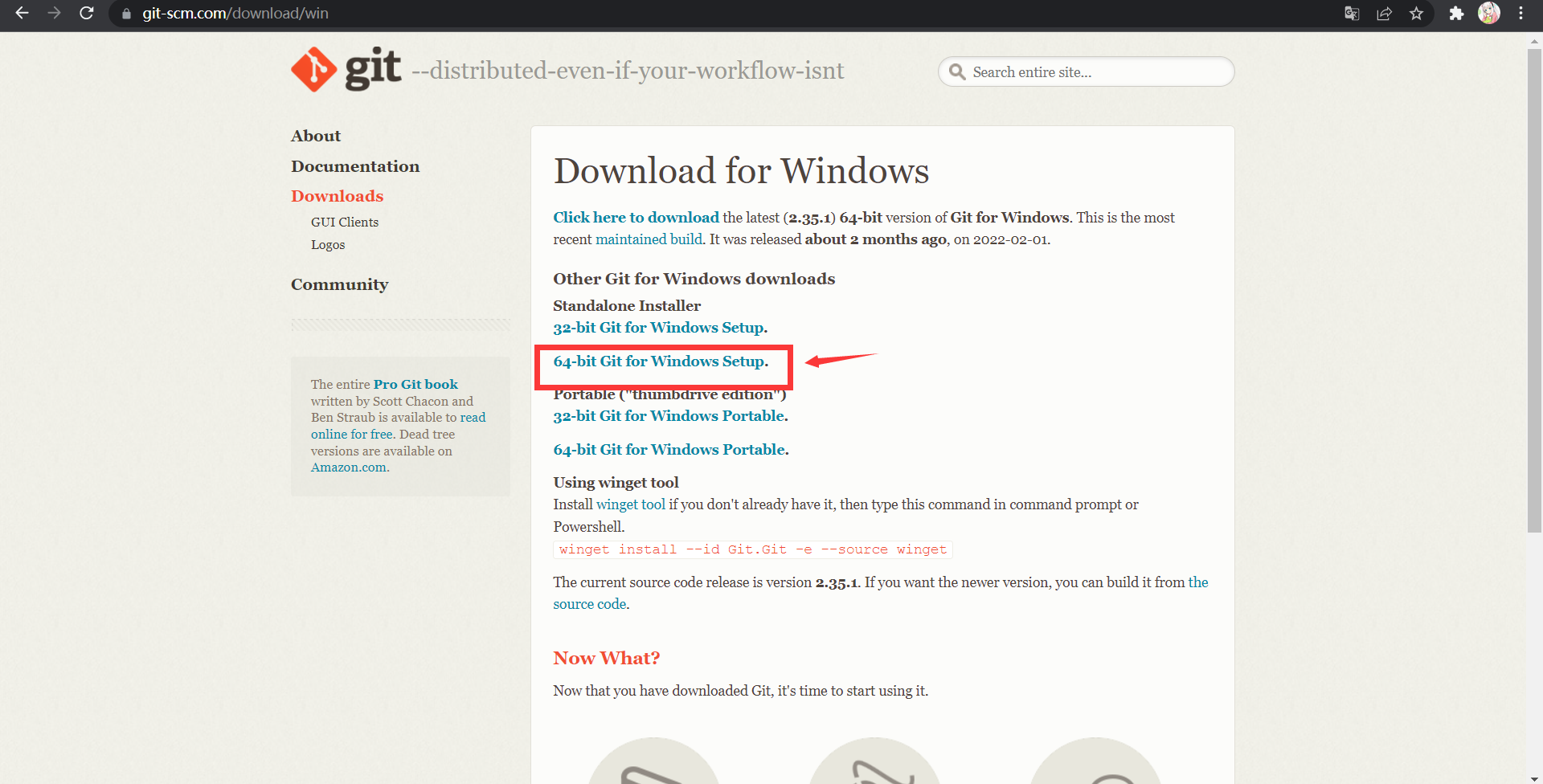Click the 'Standalone Installer' heading
Screen dimensions: 1543x784
point(627,306)
